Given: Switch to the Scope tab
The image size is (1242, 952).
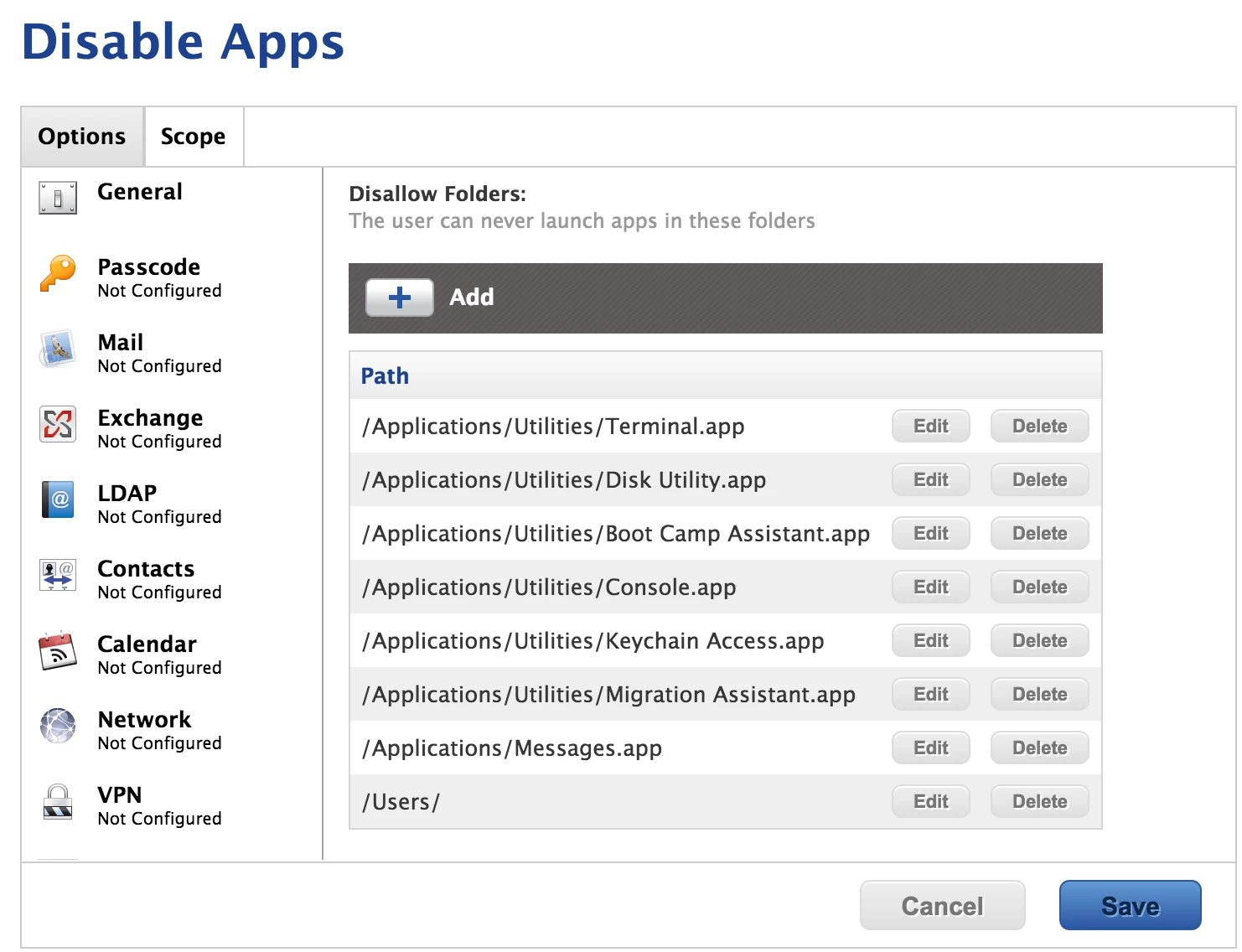Looking at the screenshot, I should [194, 137].
